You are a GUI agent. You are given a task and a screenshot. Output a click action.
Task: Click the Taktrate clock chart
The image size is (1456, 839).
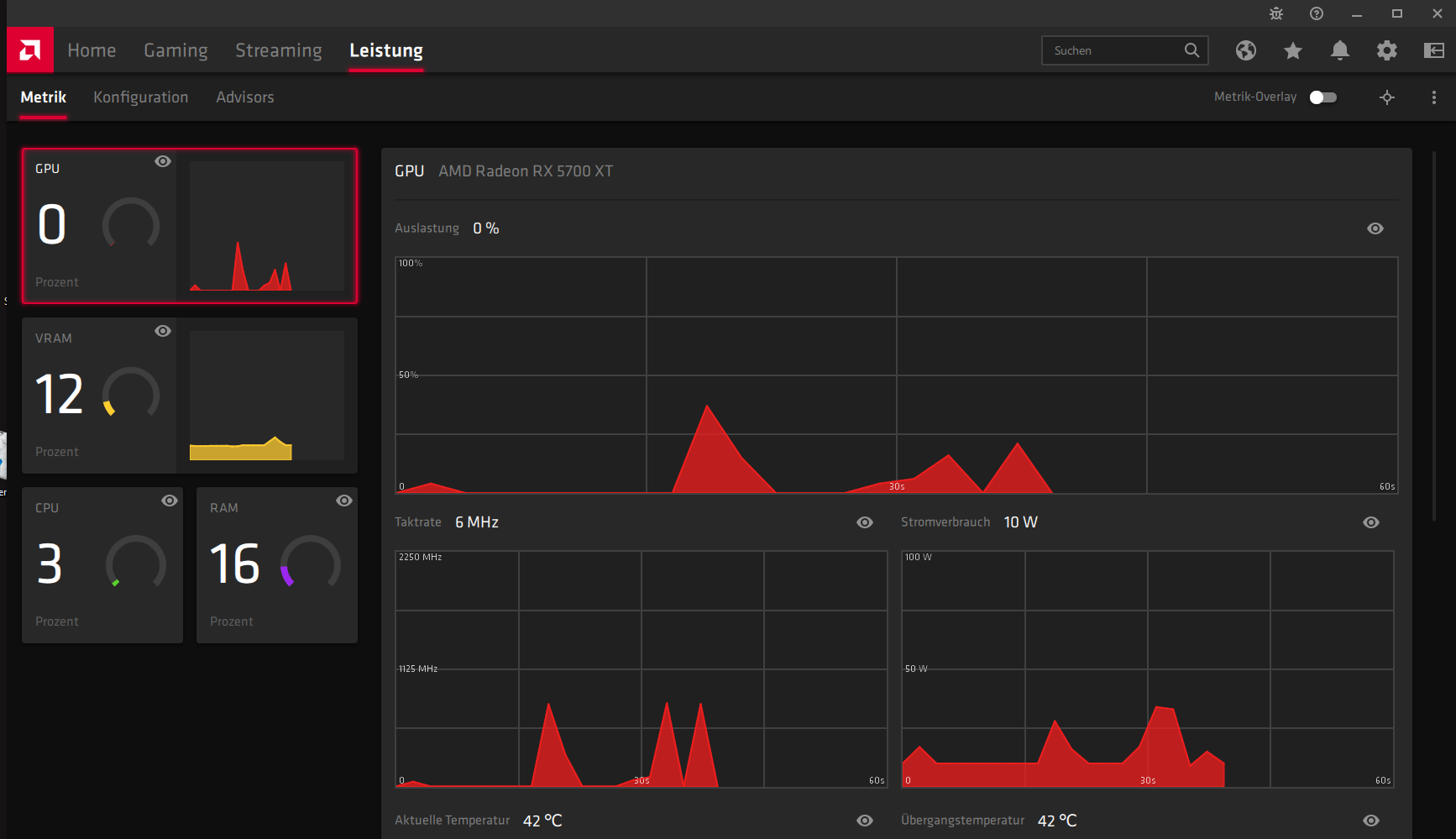642,669
